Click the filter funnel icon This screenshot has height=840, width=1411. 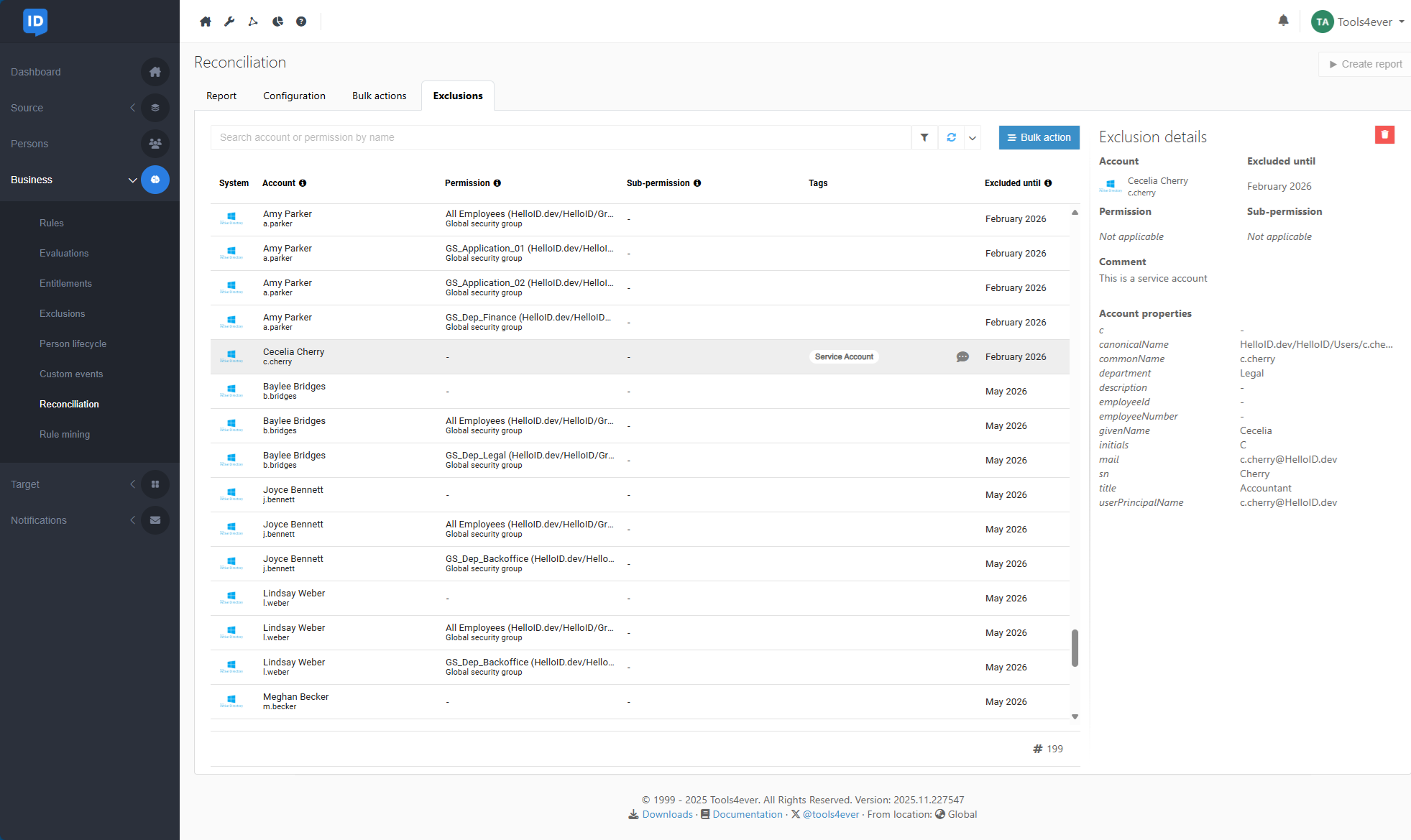[x=924, y=137]
